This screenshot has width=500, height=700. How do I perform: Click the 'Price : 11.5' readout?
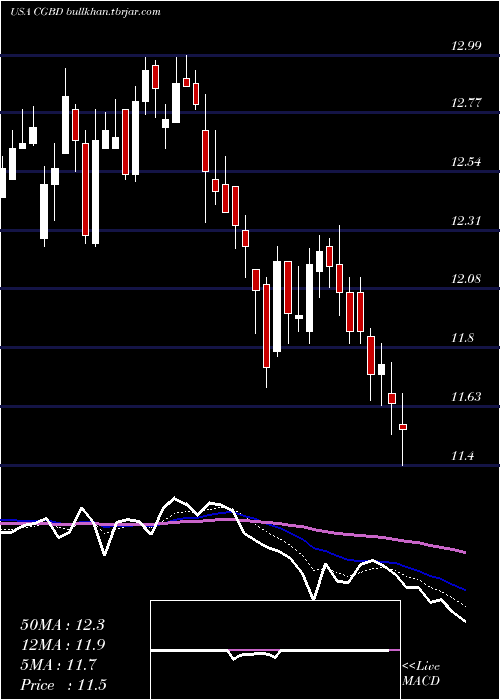tap(63, 685)
